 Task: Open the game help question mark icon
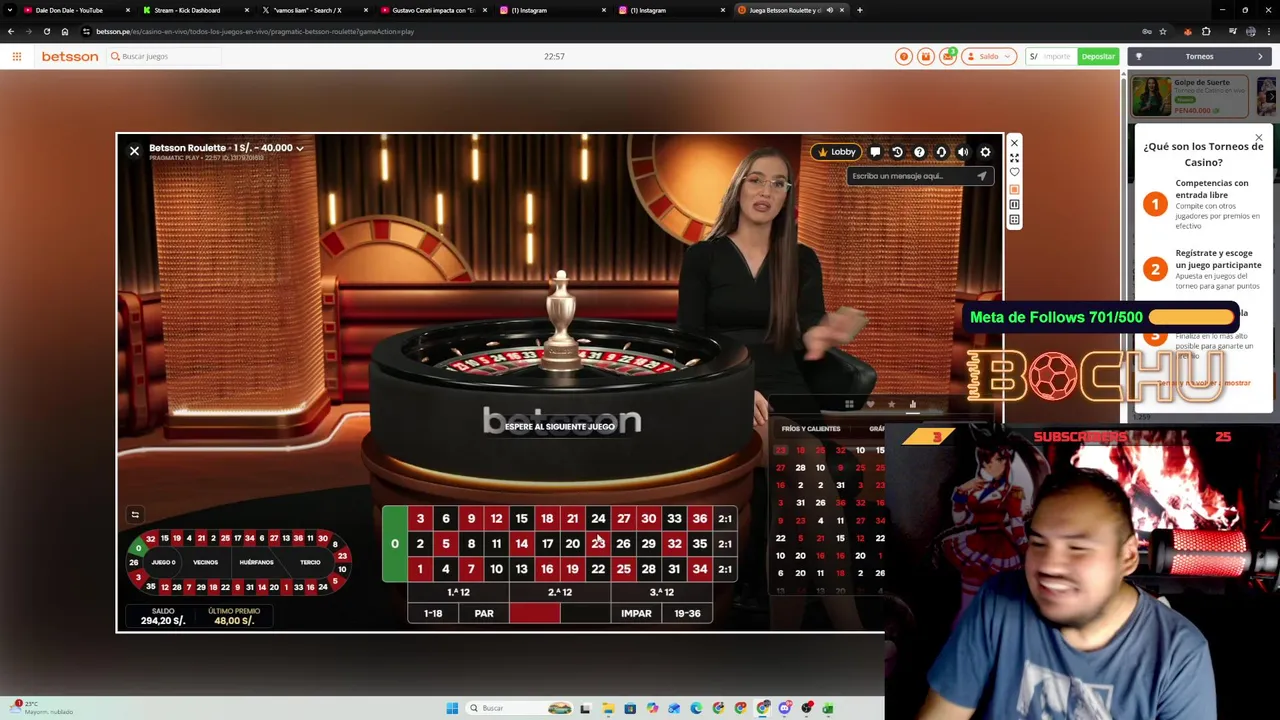coord(919,152)
